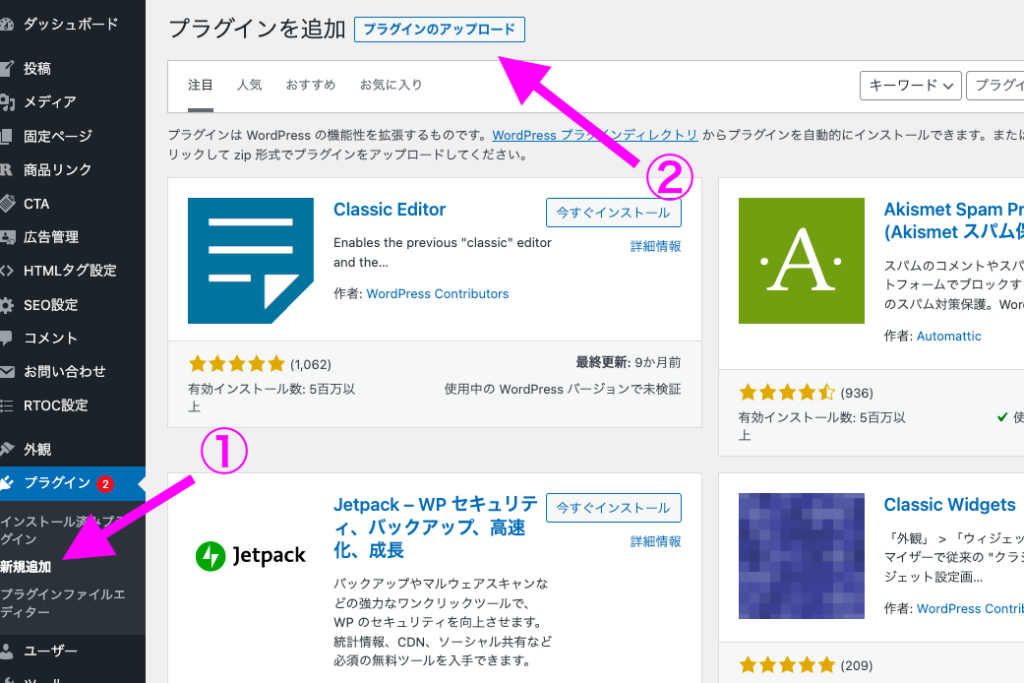Click the メディア media icon
Viewport: 1024px width, 683px height.
[7, 102]
